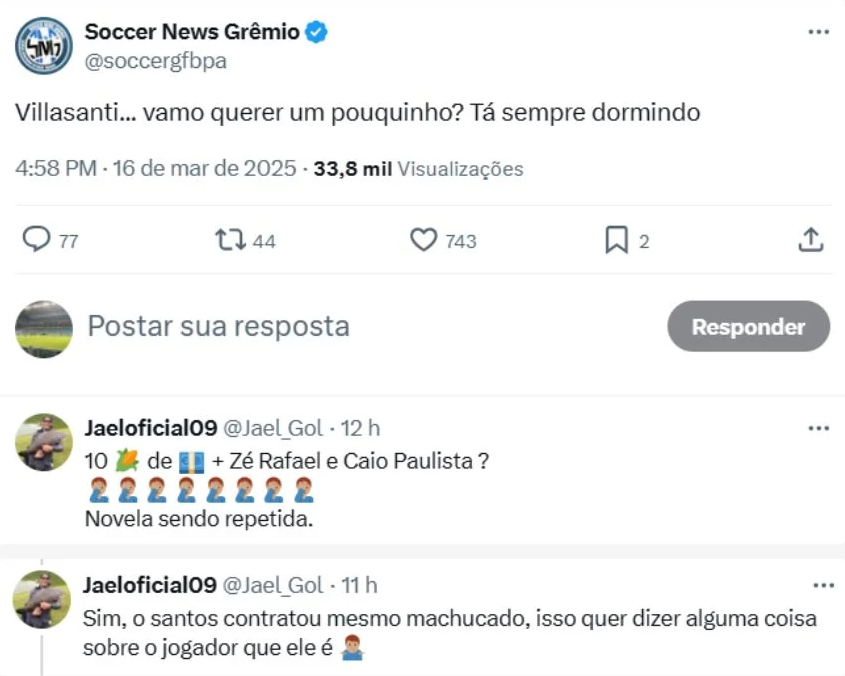Open Jaeloficial09 avatar on first reply
The height and width of the screenshot is (676, 845).
[44, 441]
